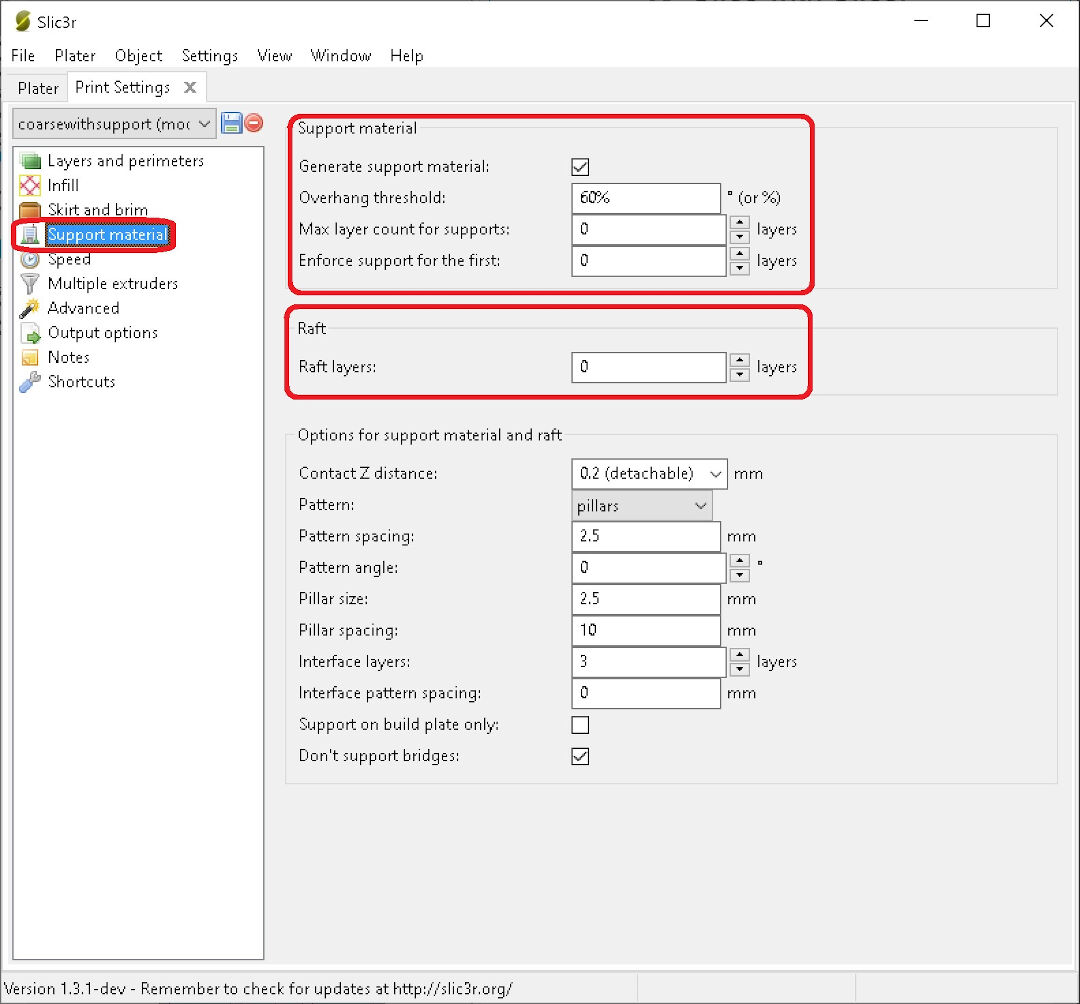Click the Output options page icon
Screen dimensions: 1080x1004
tap(30, 333)
